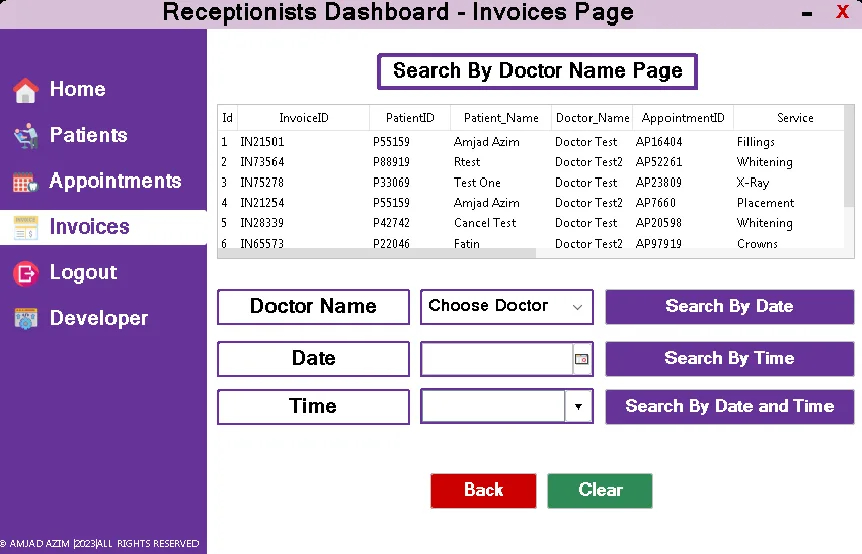Click the X-Ray service cell

tap(753, 182)
